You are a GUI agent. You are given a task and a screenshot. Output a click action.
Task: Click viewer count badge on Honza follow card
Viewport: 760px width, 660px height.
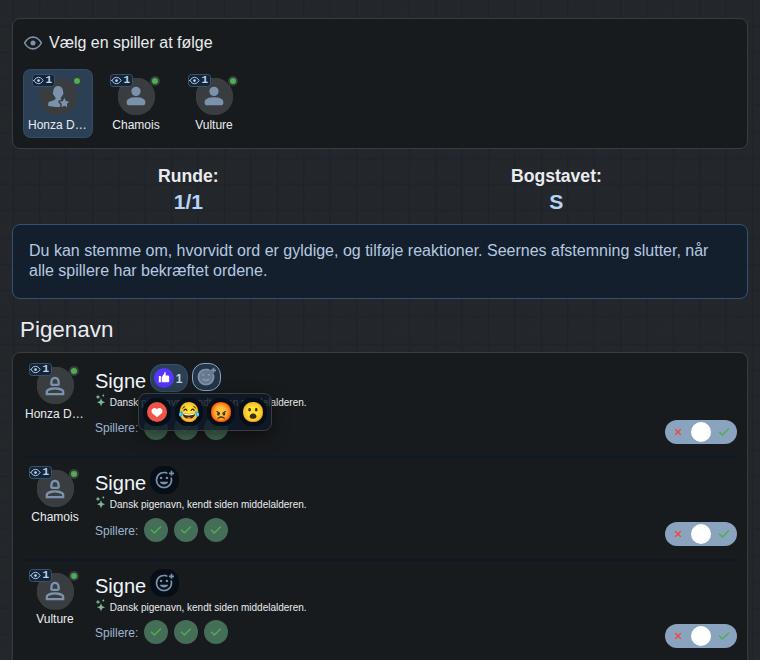pyautogui.click(x=43, y=80)
